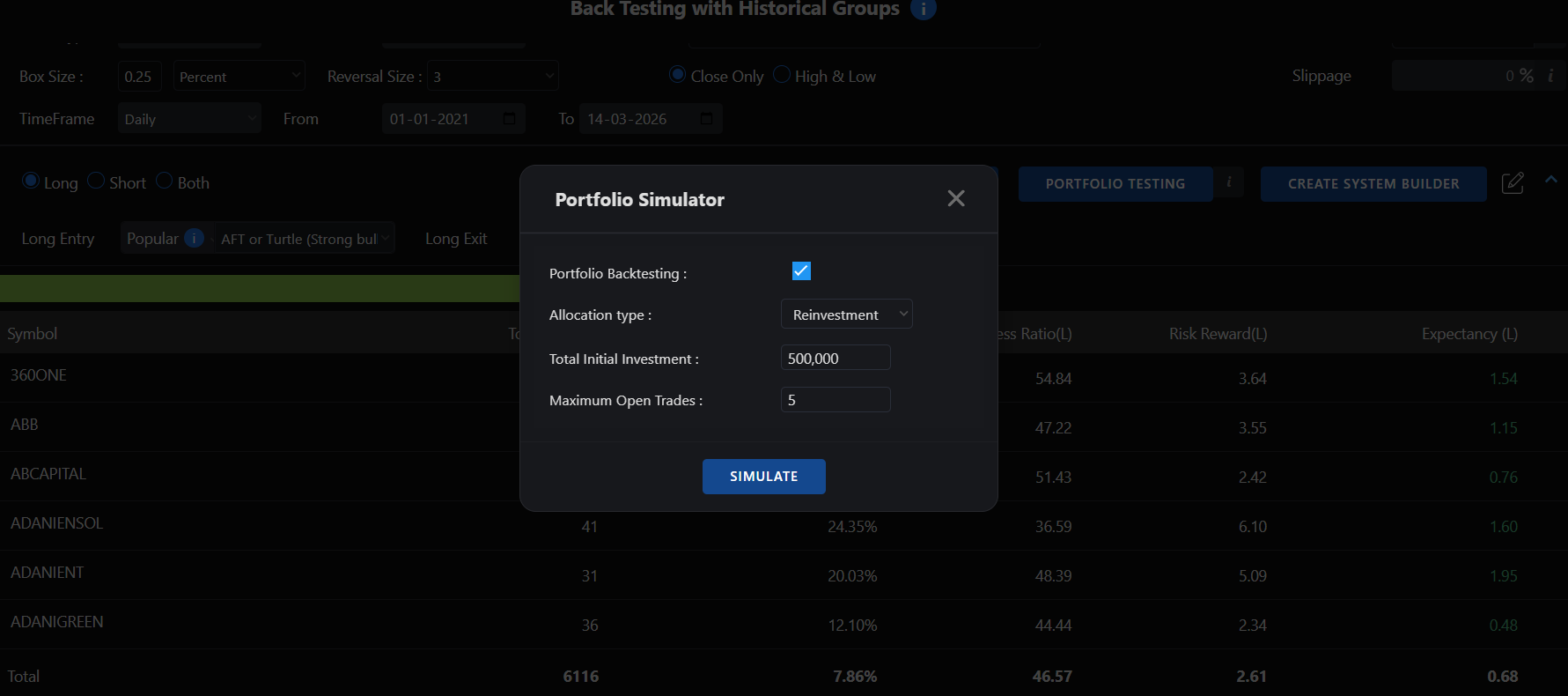Close the Portfolio Simulator dialog
This screenshot has width=1568, height=696.
[x=955, y=199]
